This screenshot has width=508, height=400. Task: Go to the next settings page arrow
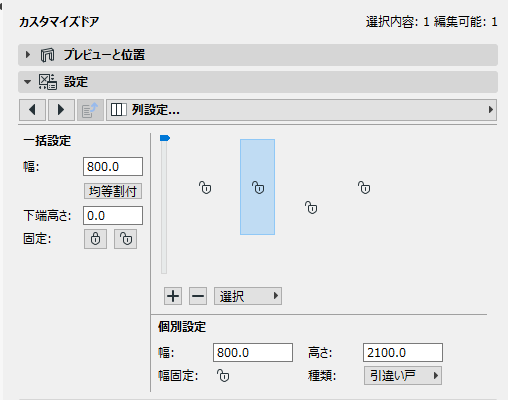pos(61,110)
